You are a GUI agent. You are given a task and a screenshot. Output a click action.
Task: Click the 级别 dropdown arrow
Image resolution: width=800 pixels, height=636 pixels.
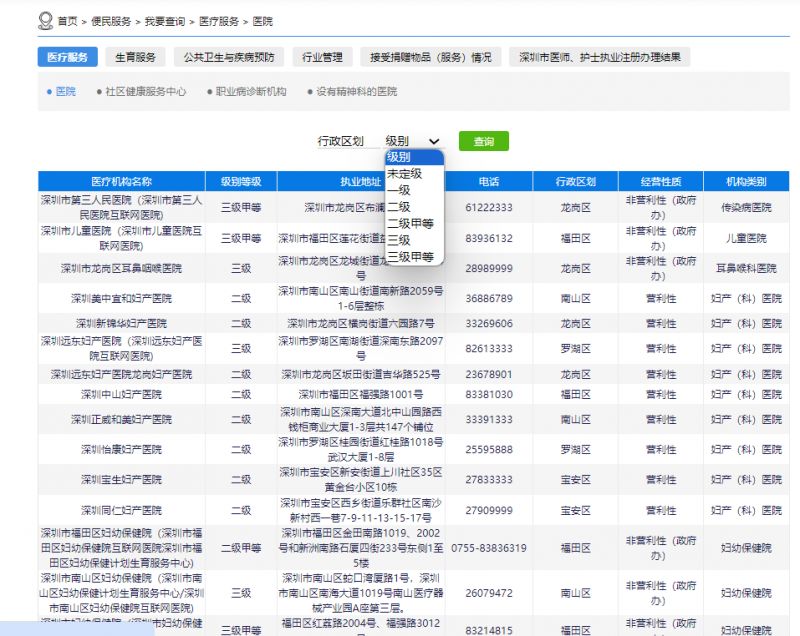pyautogui.click(x=434, y=141)
